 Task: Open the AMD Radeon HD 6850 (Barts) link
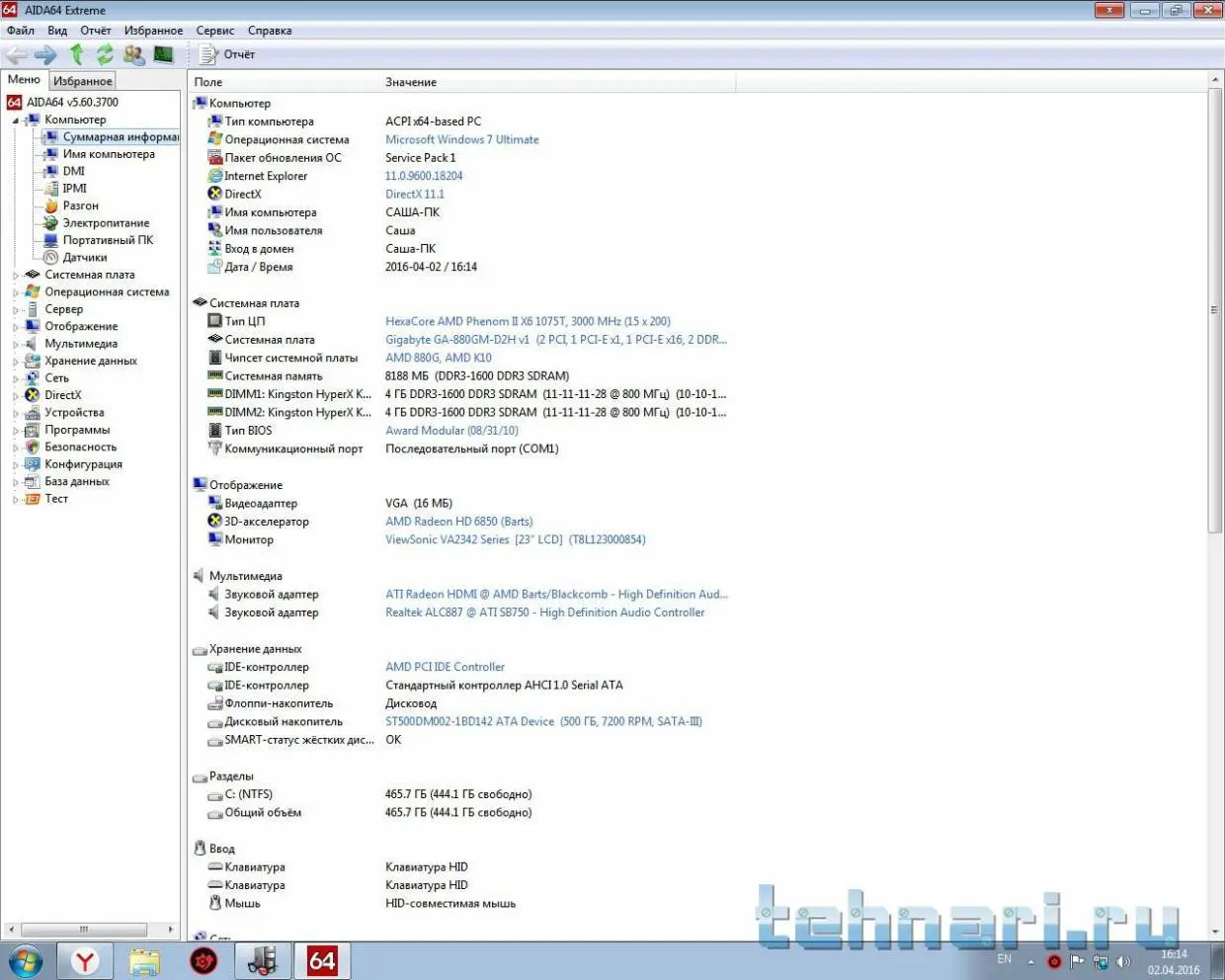[459, 521]
